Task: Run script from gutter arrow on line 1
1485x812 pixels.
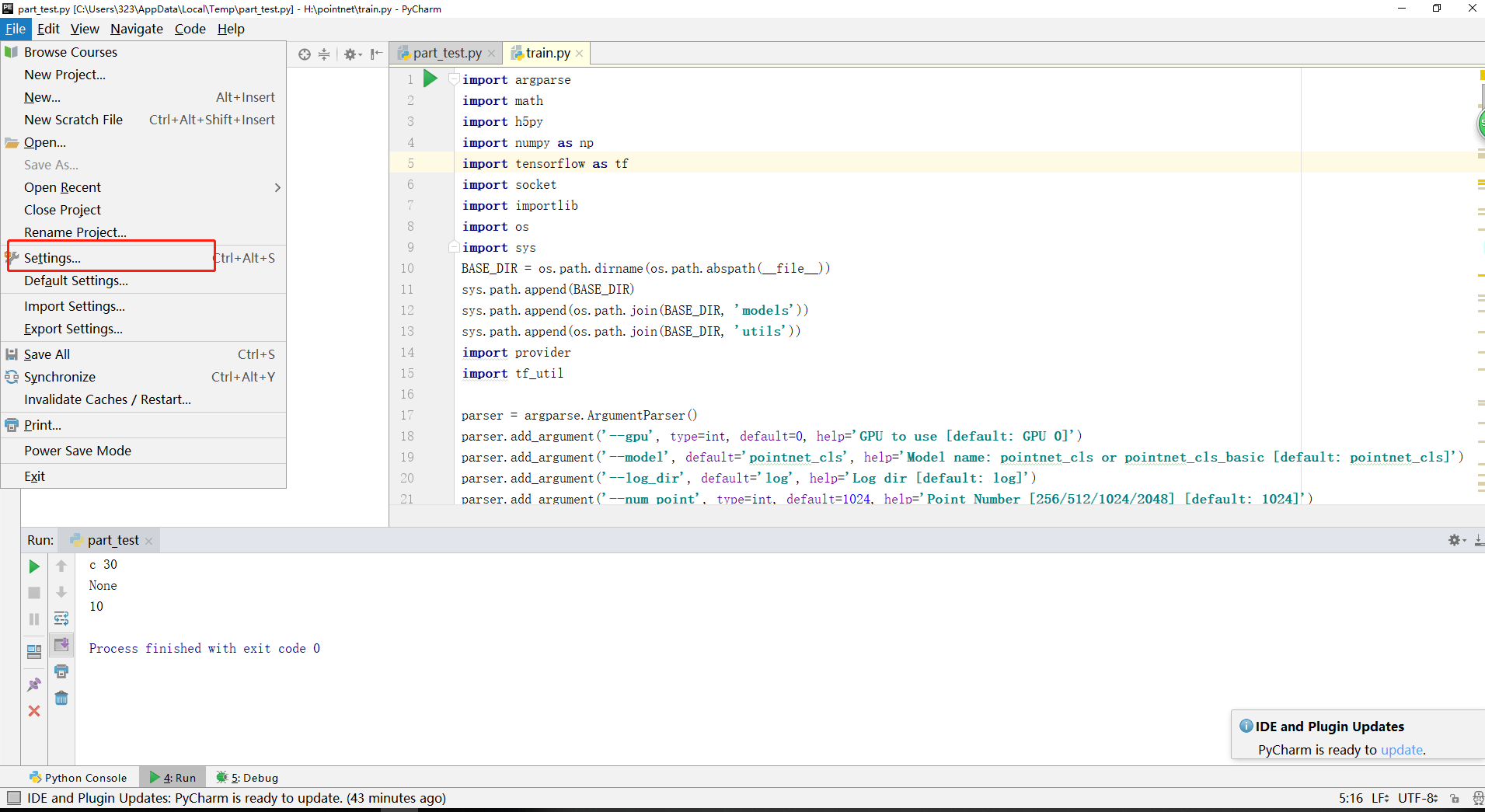Action: click(x=431, y=78)
